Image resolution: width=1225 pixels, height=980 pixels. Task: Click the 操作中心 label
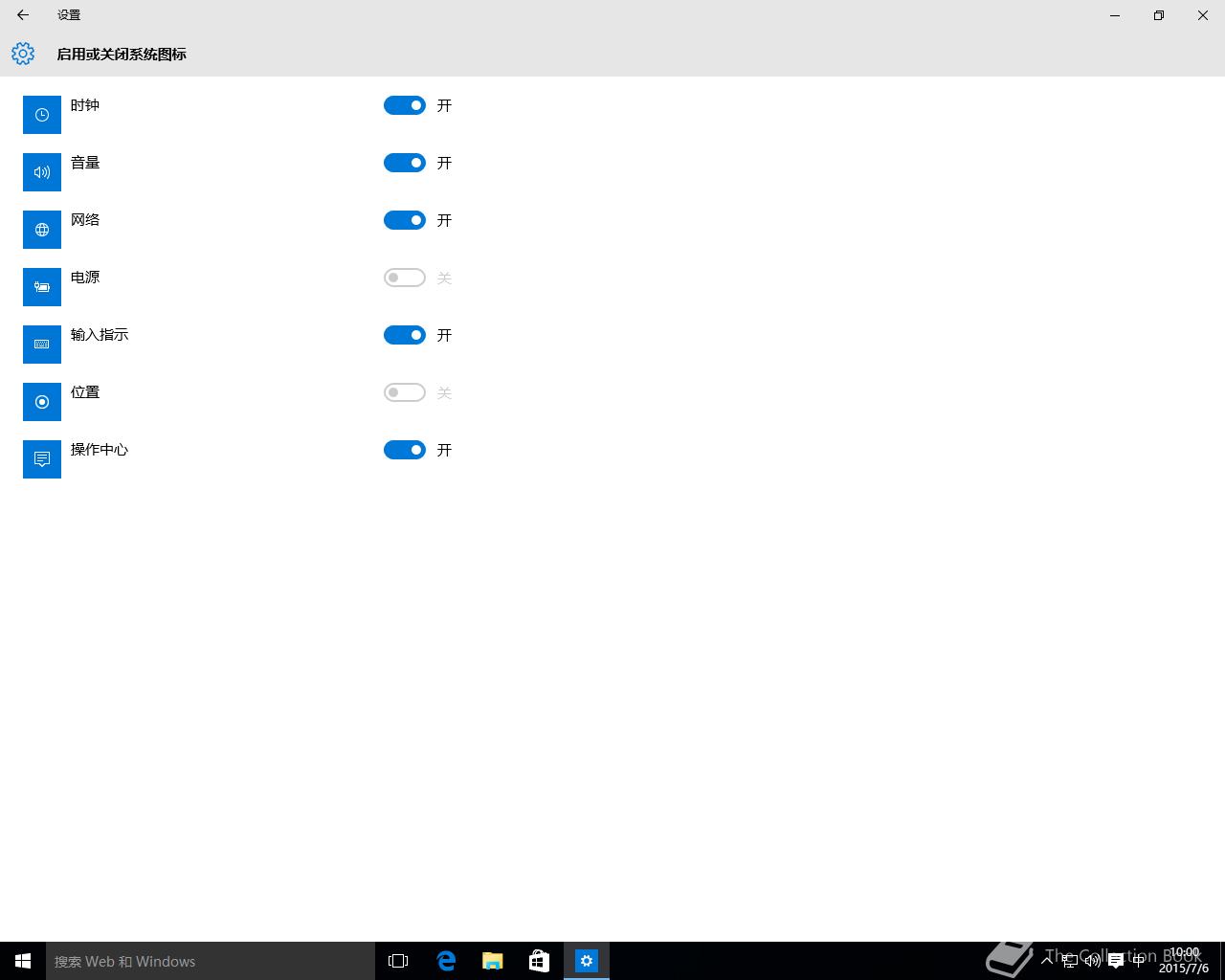pyautogui.click(x=100, y=450)
